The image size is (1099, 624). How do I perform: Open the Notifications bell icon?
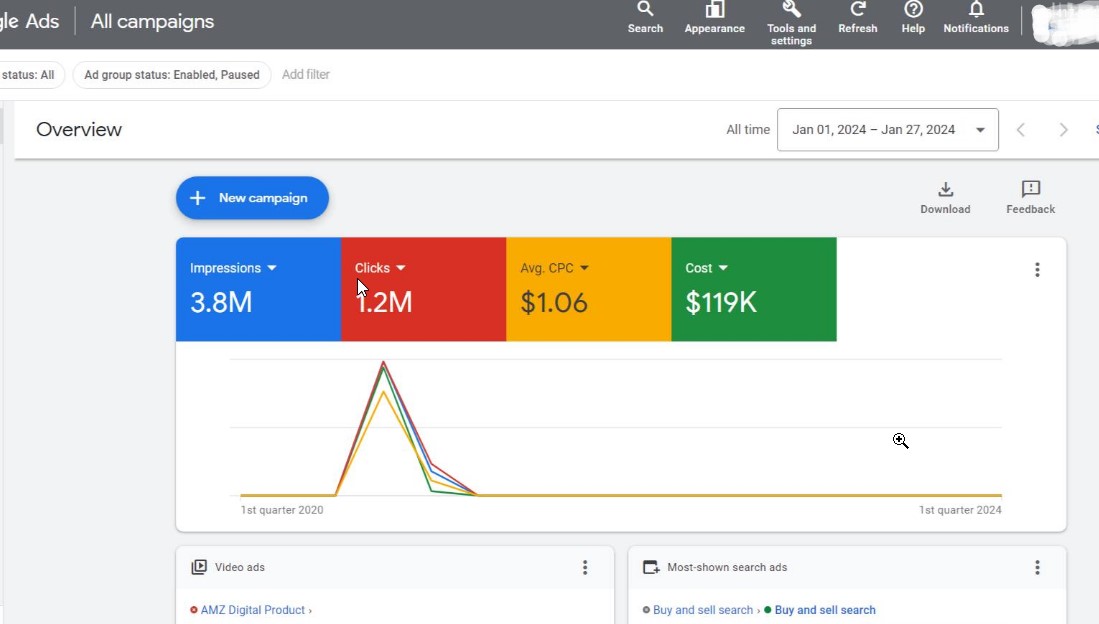[976, 10]
